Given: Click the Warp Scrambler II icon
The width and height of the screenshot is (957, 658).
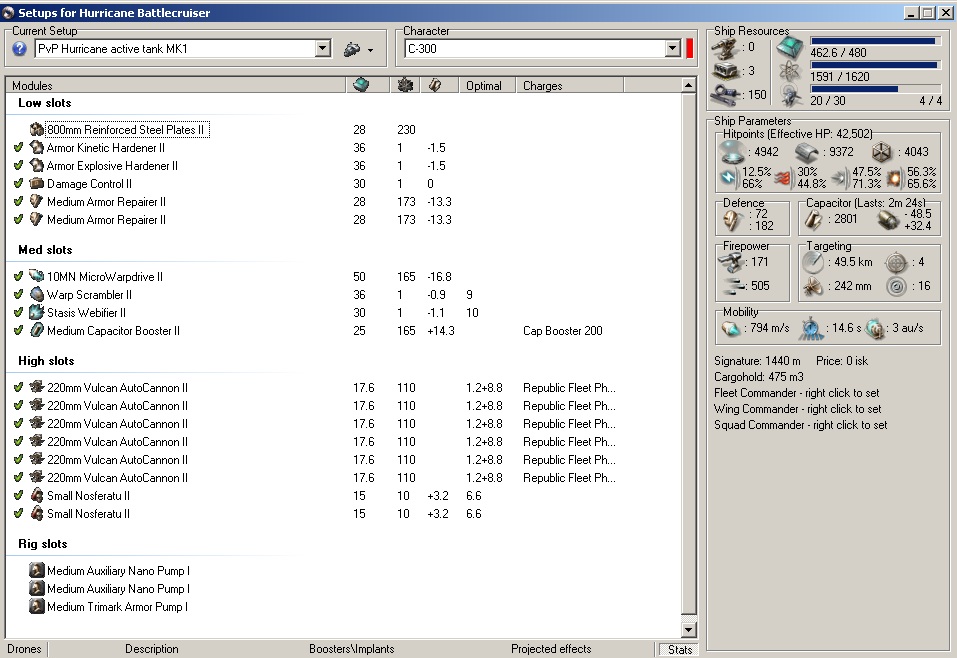Looking at the screenshot, I should pos(37,294).
